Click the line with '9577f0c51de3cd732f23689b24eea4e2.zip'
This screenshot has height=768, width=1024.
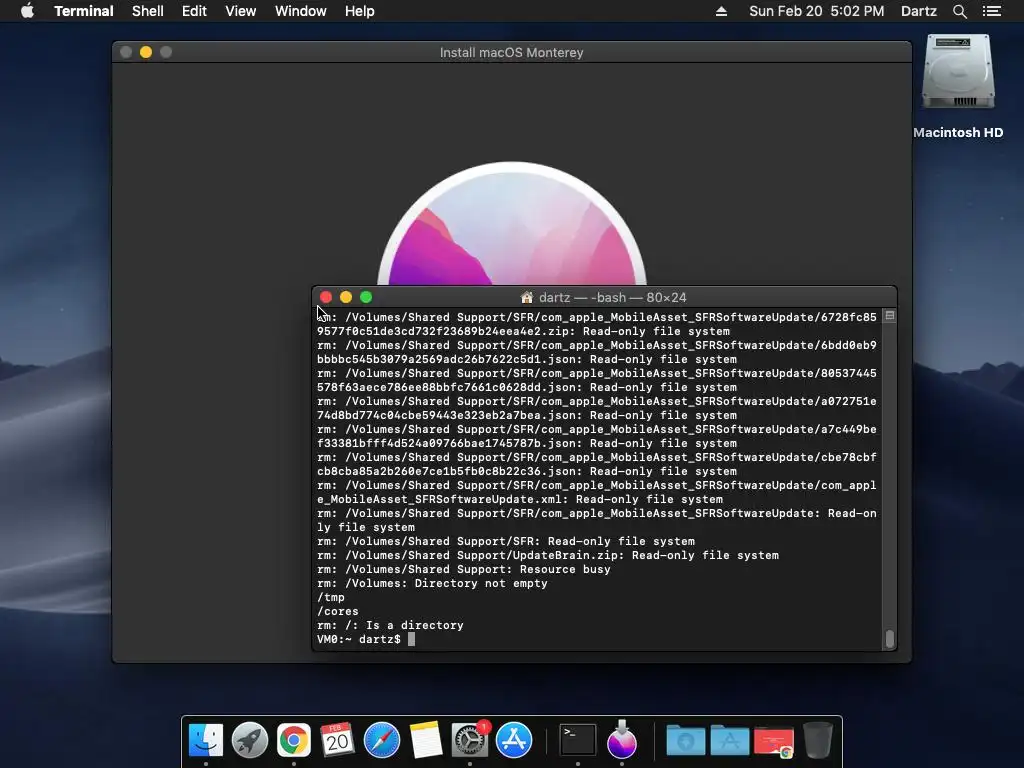tap(524, 331)
